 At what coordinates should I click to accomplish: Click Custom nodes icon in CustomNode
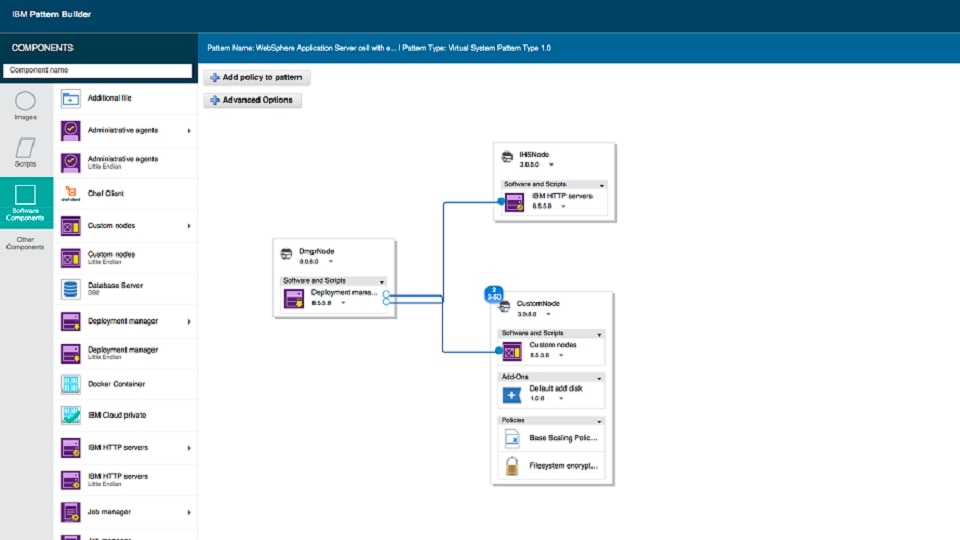pyautogui.click(x=512, y=351)
